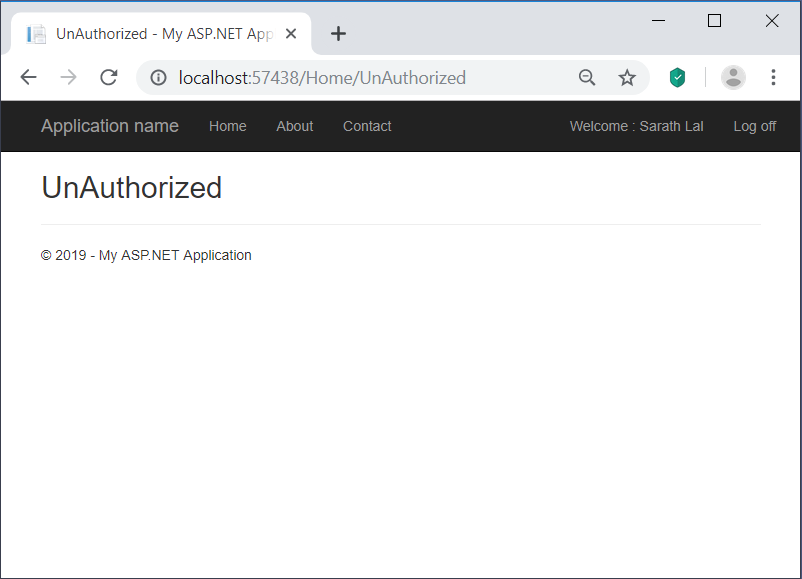The image size is (802, 579).
Task: Open the green shield extension
Action: pos(677,77)
